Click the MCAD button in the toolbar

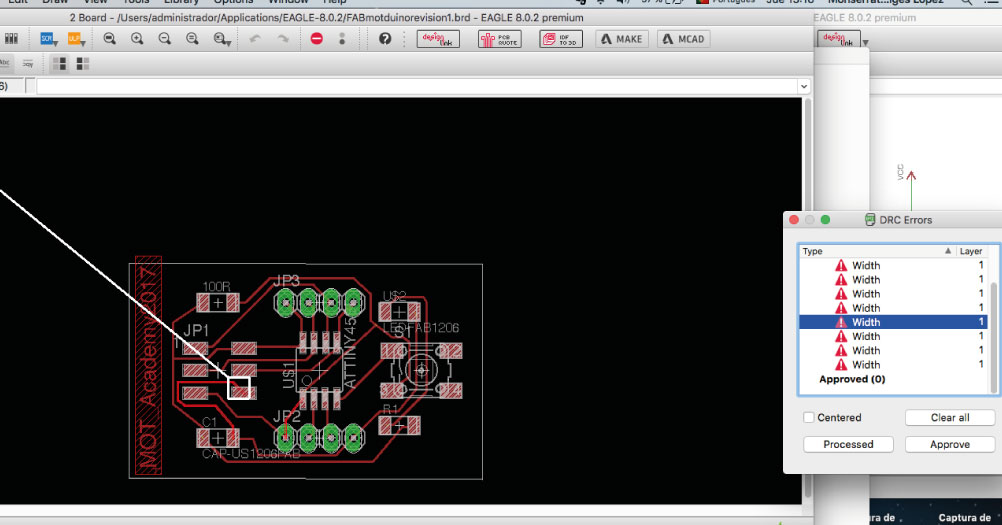(684, 39)
